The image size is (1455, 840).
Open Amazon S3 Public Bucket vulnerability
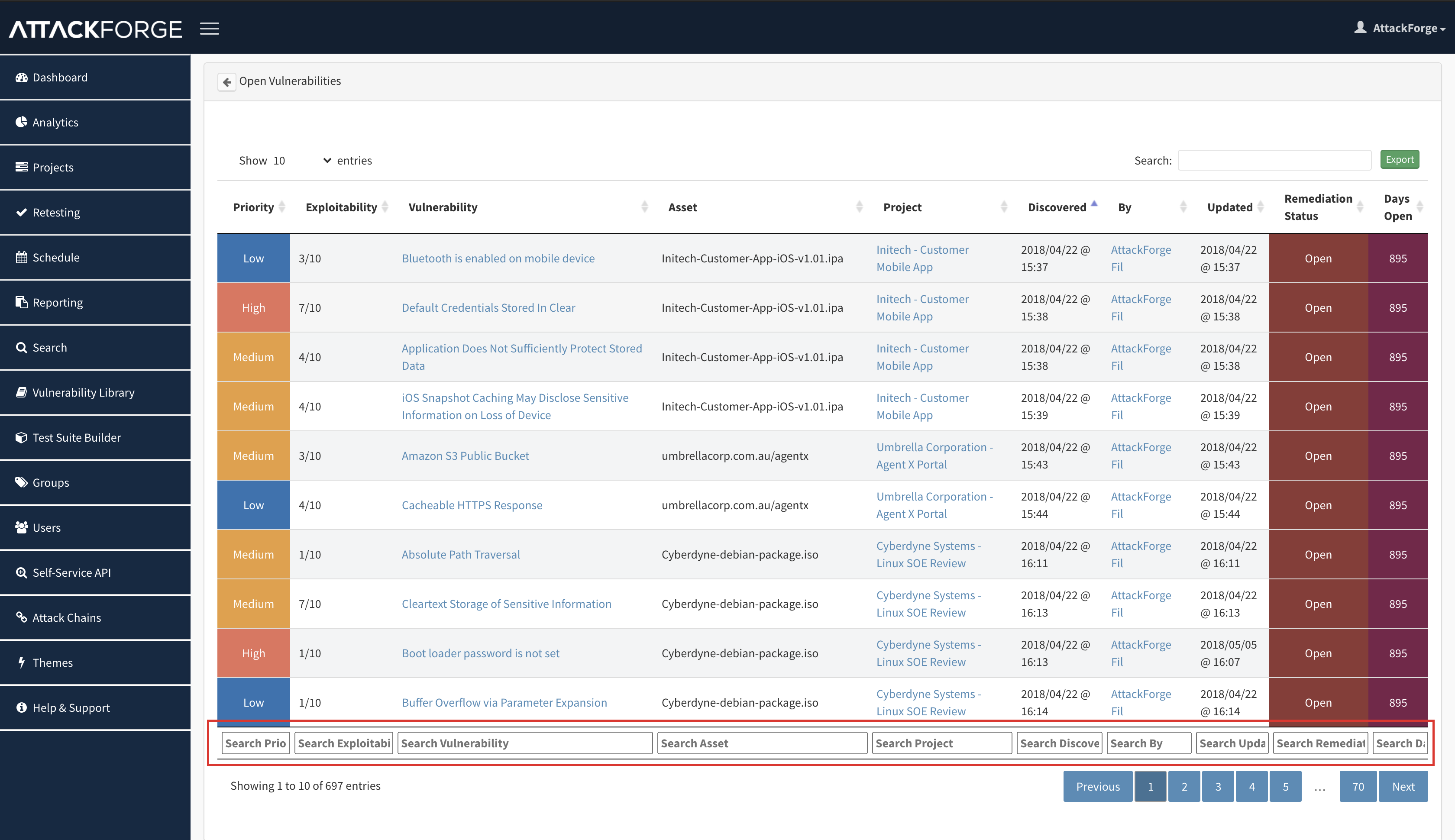465,456
